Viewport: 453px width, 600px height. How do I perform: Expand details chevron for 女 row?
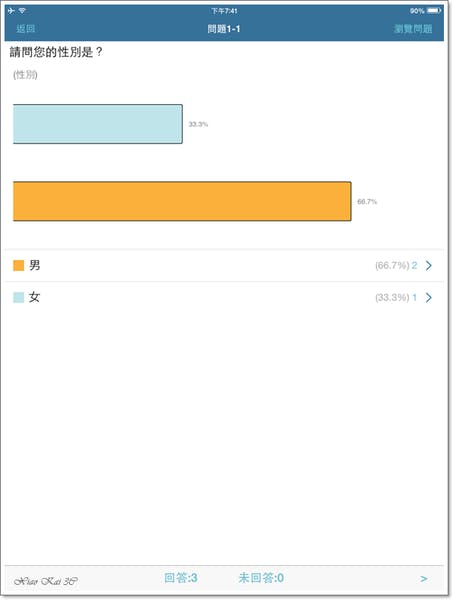[x=429, y=297]
